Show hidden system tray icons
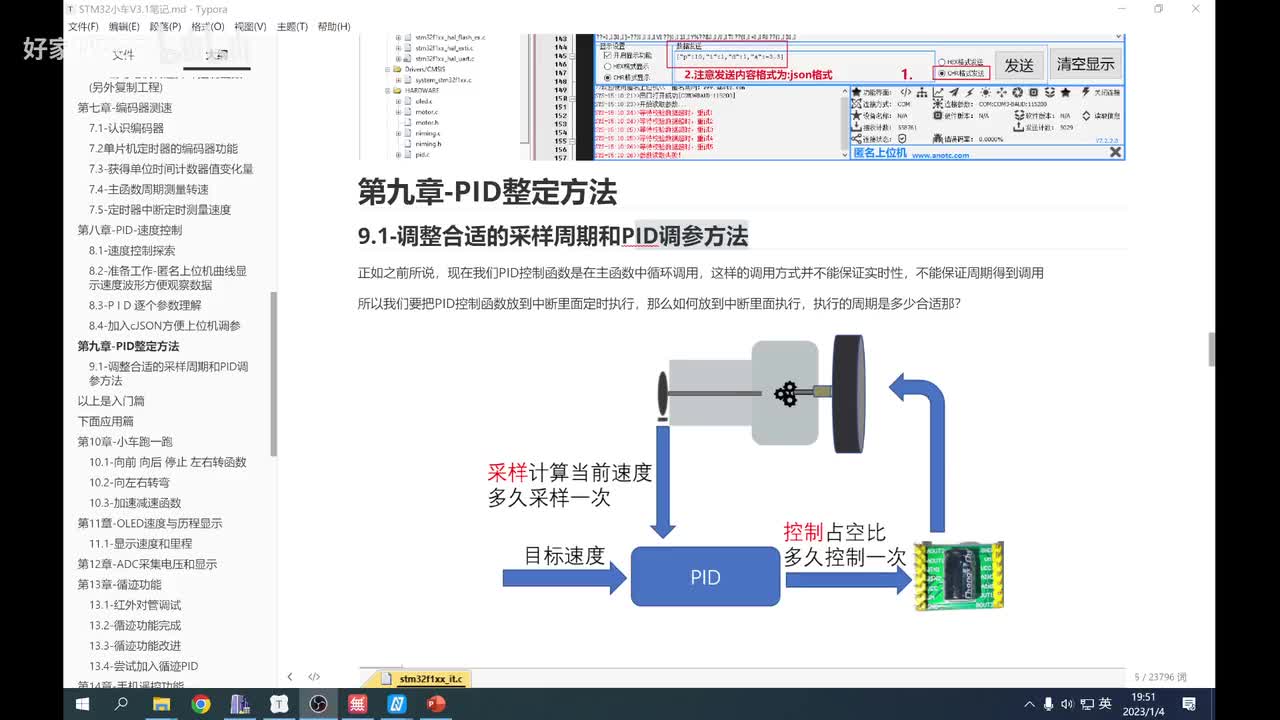 click(1030, 704)
